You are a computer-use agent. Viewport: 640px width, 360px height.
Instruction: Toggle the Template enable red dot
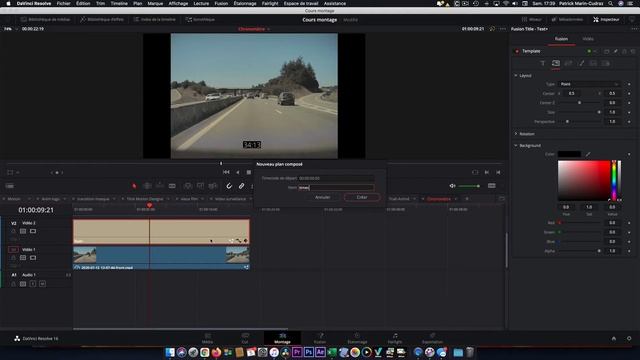[517, 51]
